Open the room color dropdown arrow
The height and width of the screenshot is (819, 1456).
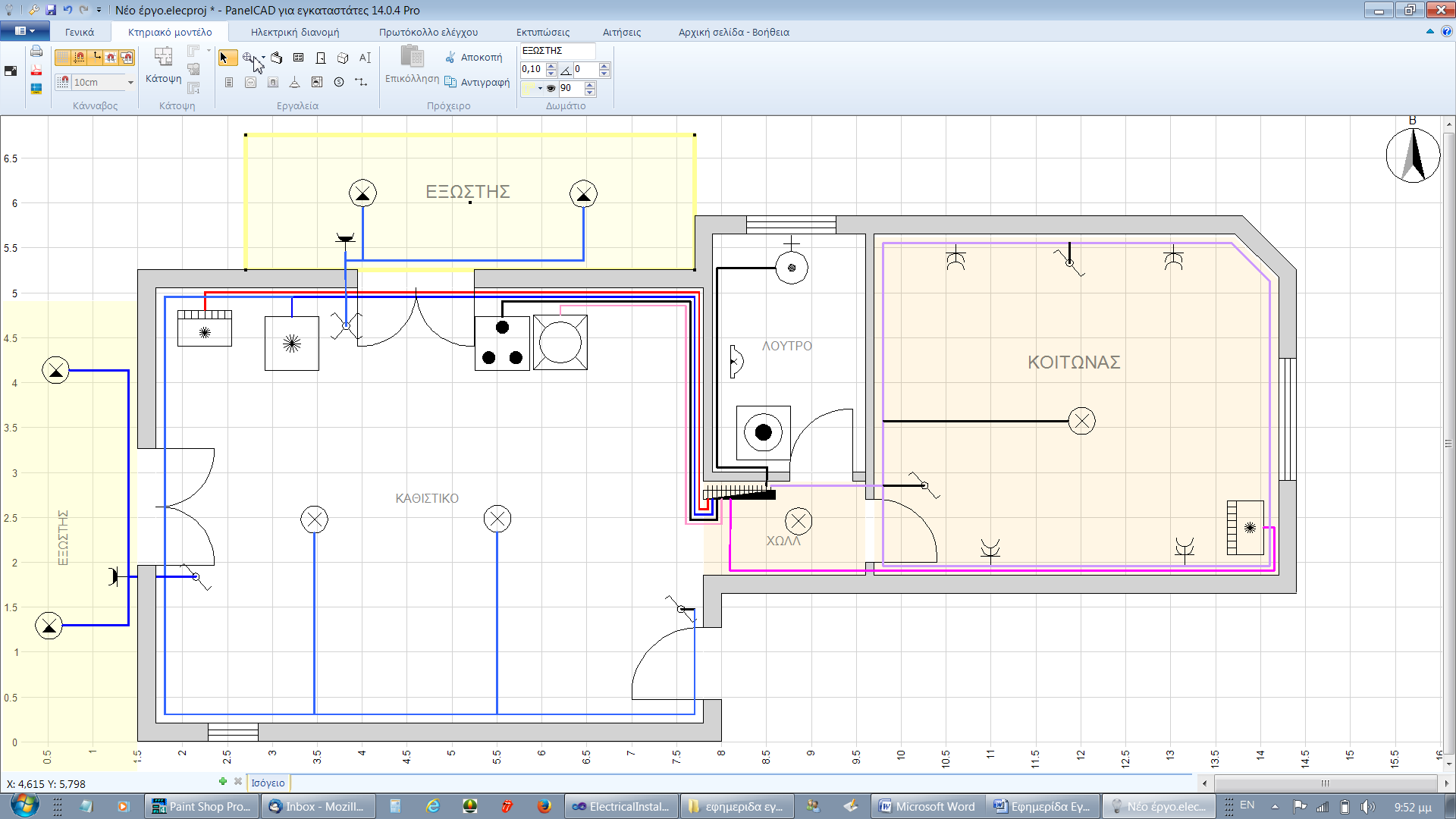(x=540, y=88)
